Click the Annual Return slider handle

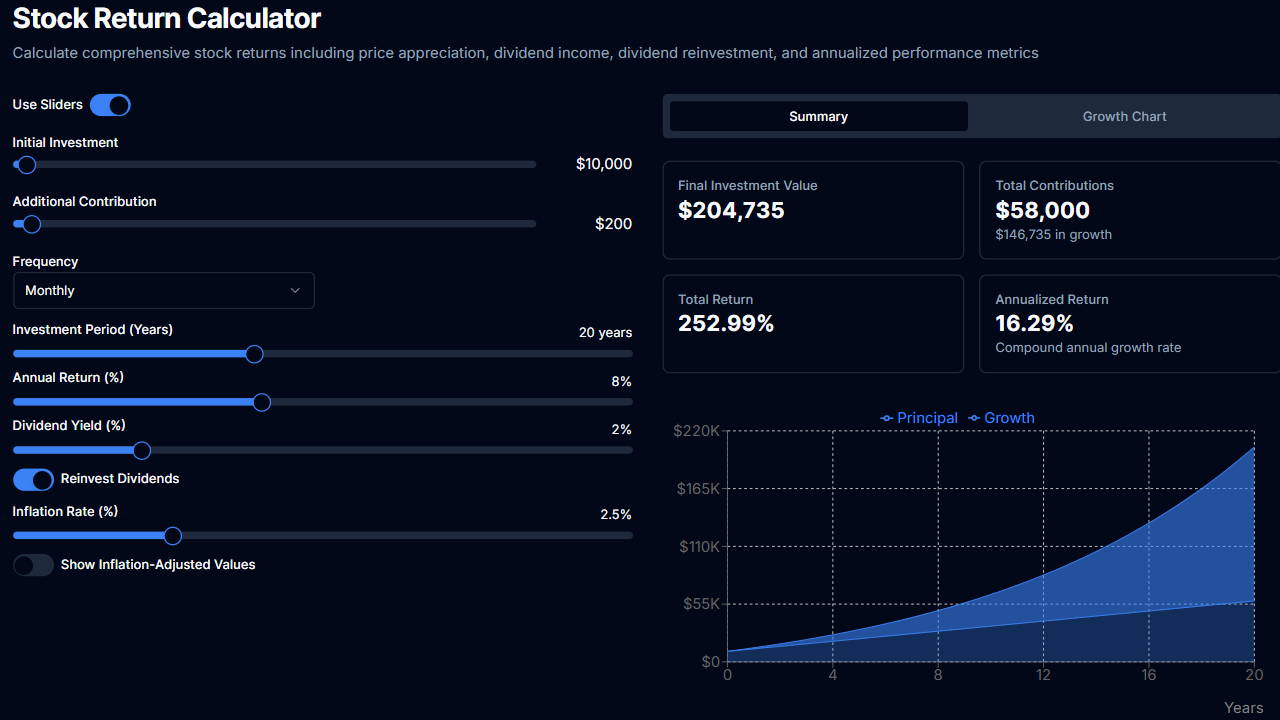click(261, 401)
